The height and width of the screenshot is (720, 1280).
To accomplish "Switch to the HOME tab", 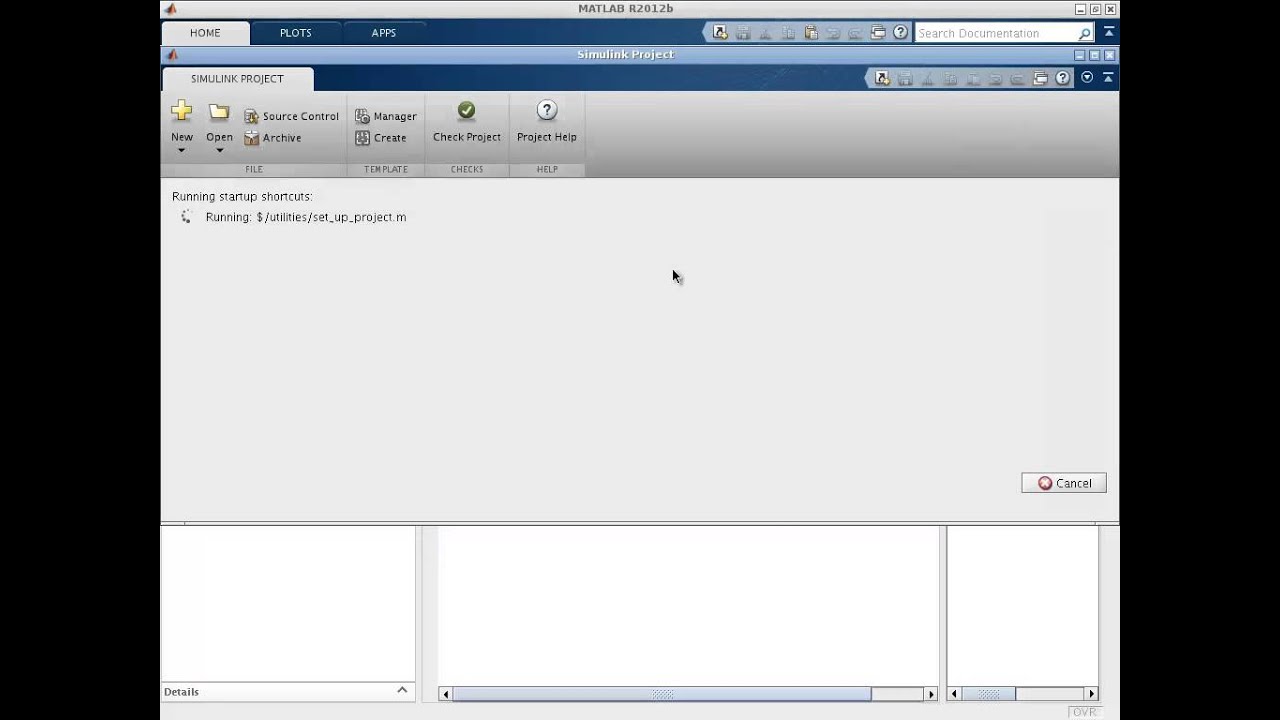I will [205, 33].
